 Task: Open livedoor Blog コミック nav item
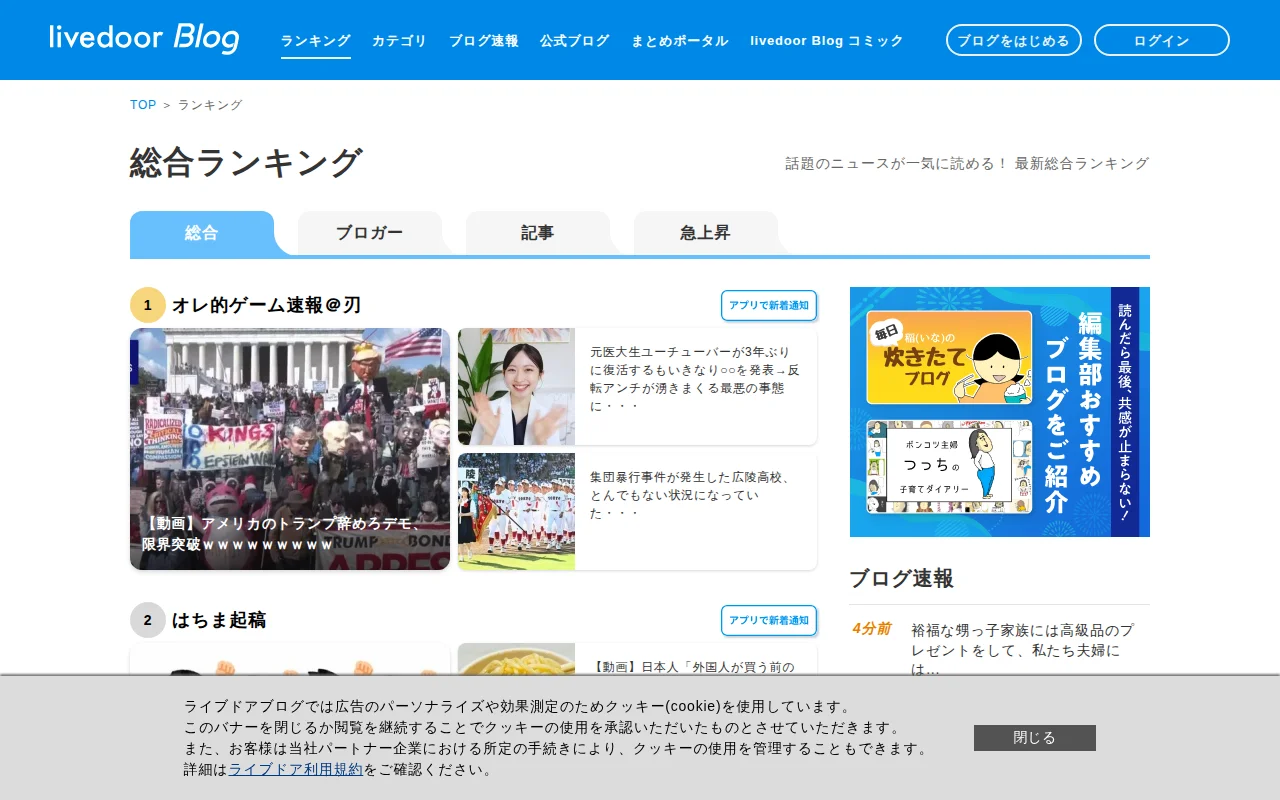tap(827, 41)
